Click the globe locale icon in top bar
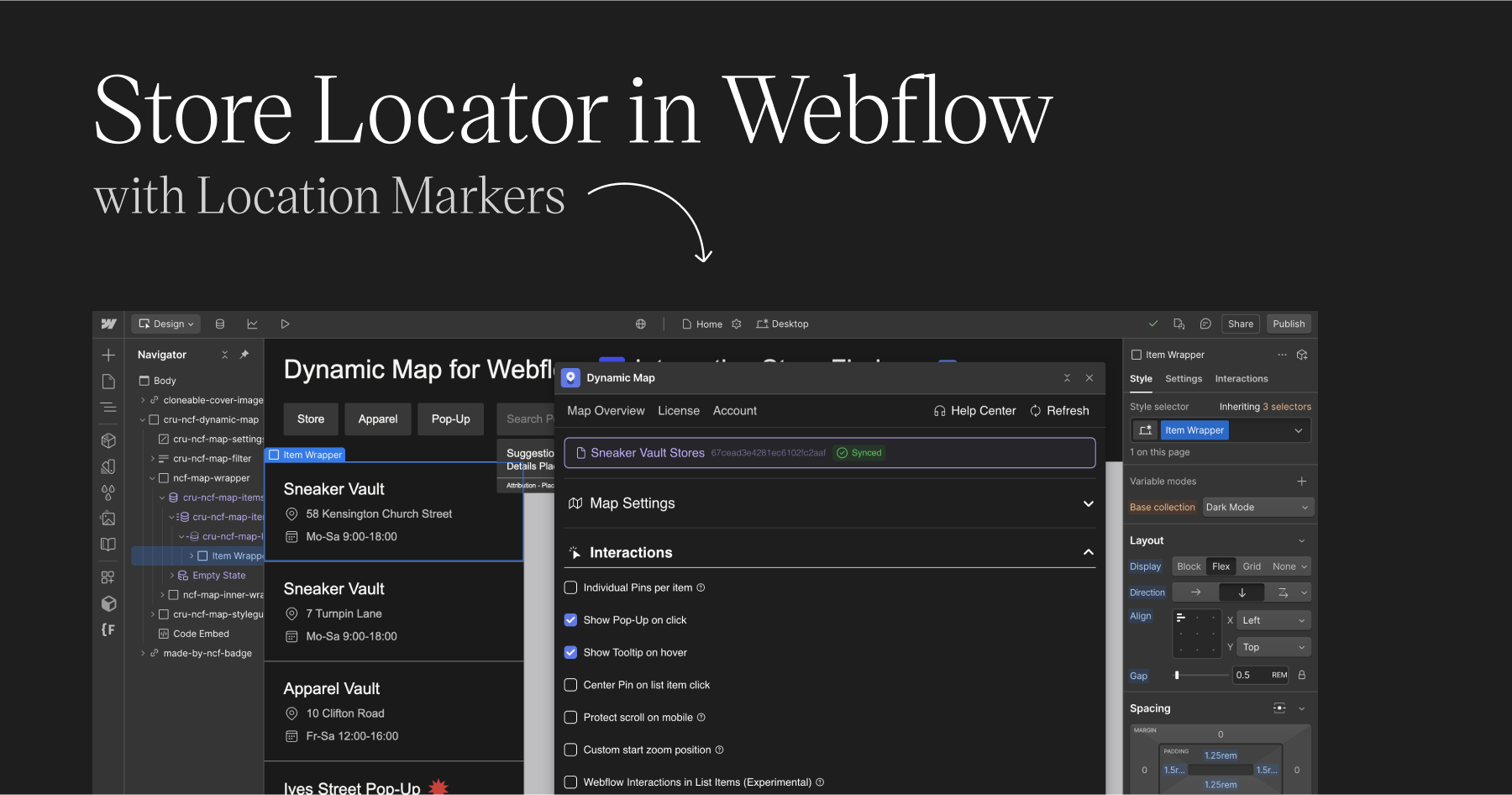 [641, 324]
